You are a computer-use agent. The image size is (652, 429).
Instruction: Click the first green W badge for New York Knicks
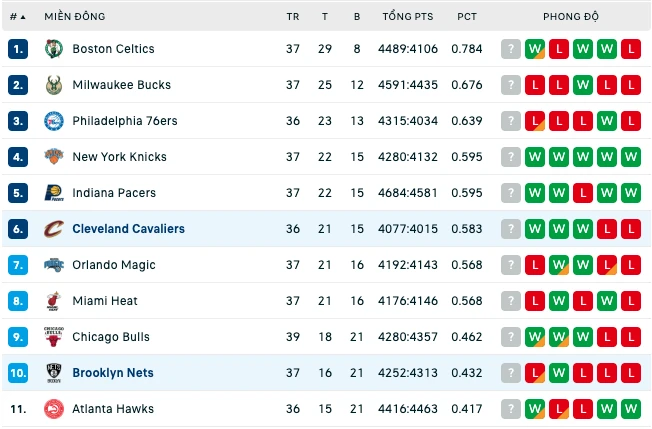tap(535, 157)
